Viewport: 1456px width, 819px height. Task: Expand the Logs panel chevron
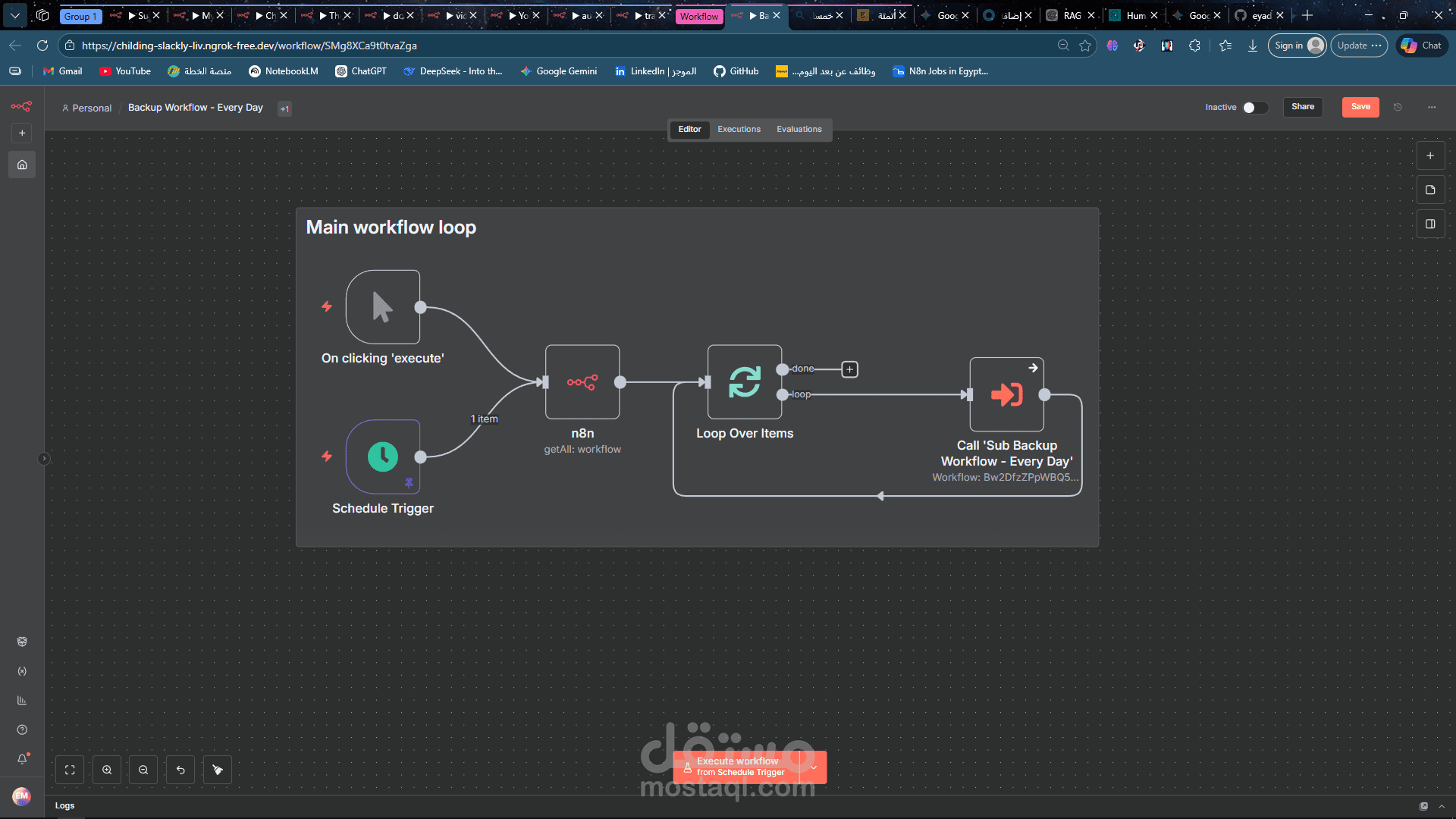pyautogui.click(x=1442, y=806)
